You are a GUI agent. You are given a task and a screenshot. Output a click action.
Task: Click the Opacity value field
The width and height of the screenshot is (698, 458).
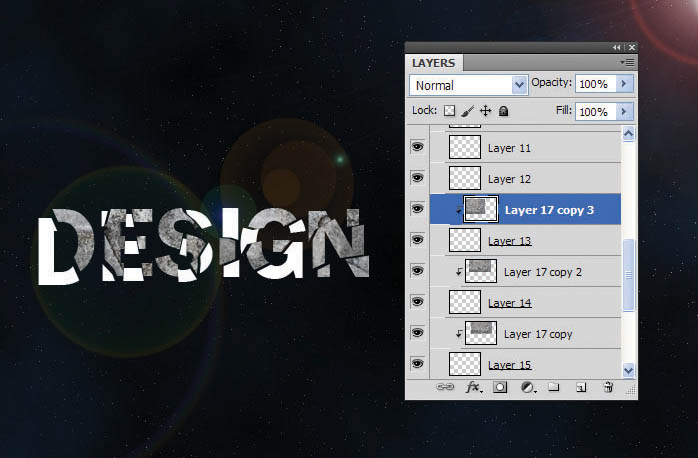(x=596, y=84)
